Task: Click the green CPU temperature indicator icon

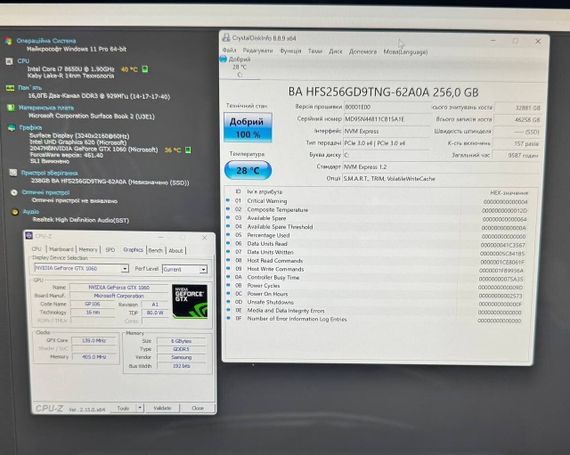Action: (x=145, y=69)
